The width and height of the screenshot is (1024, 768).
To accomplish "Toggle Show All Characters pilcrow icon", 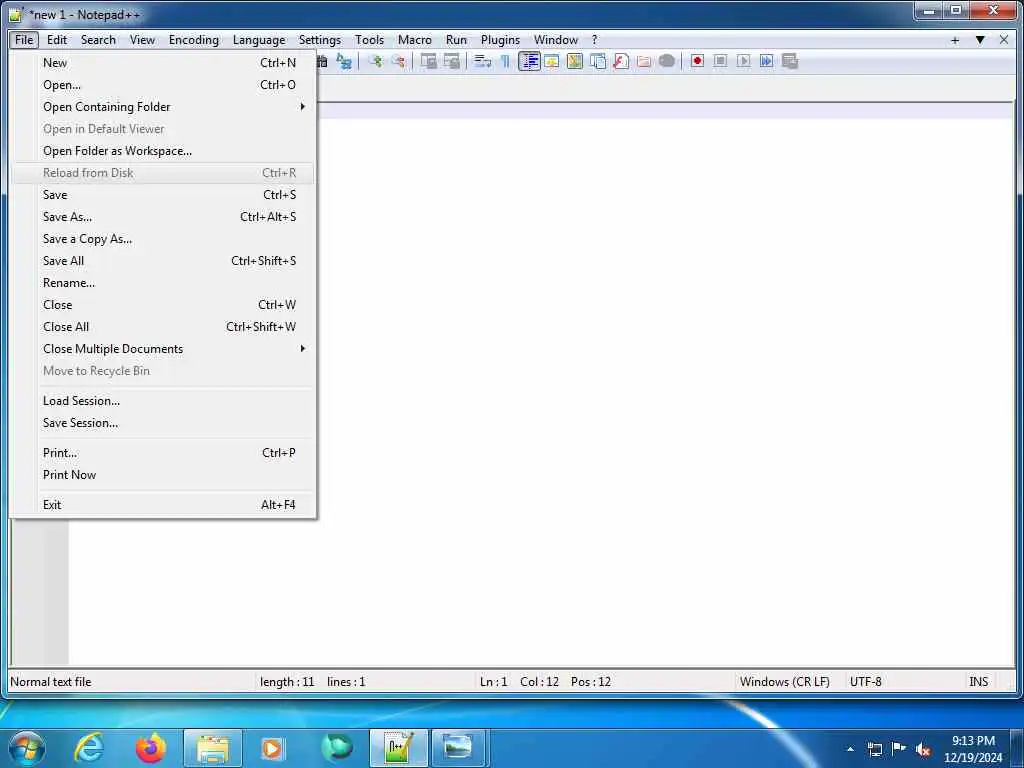I will tap(505, 61).
